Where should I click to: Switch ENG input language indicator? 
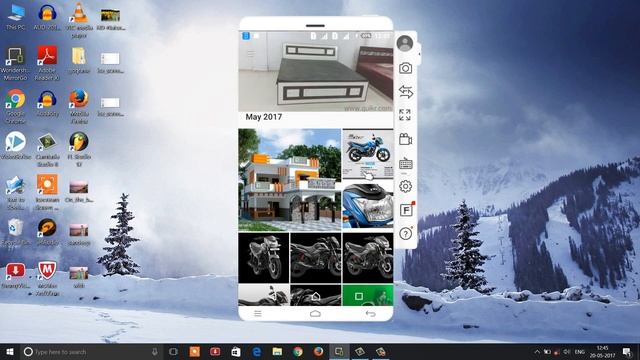pyautogui.click(x=580, y=351)
